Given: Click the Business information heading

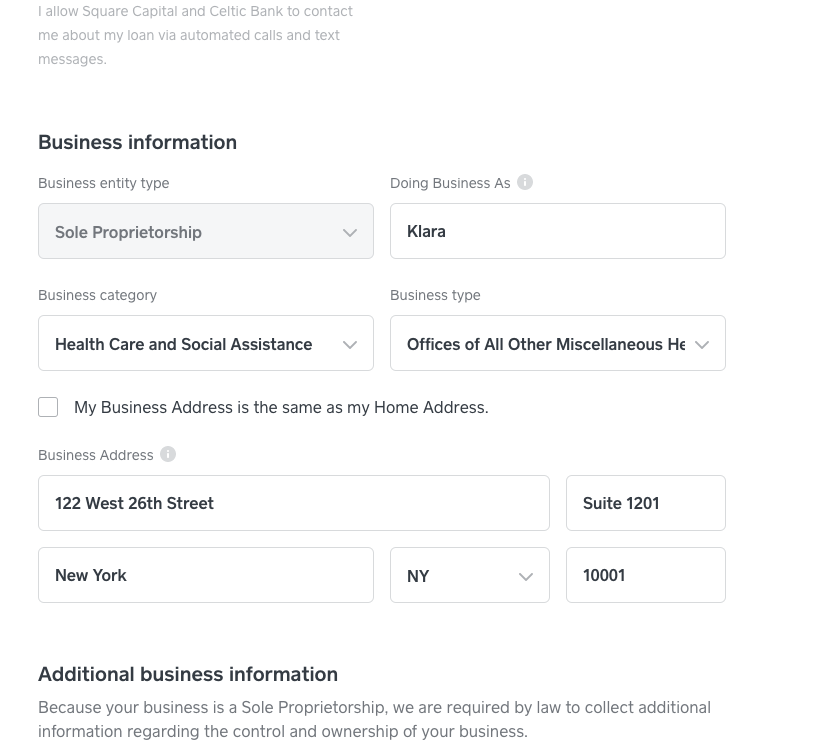Looking at the screenshot, I should pos(138,142).
